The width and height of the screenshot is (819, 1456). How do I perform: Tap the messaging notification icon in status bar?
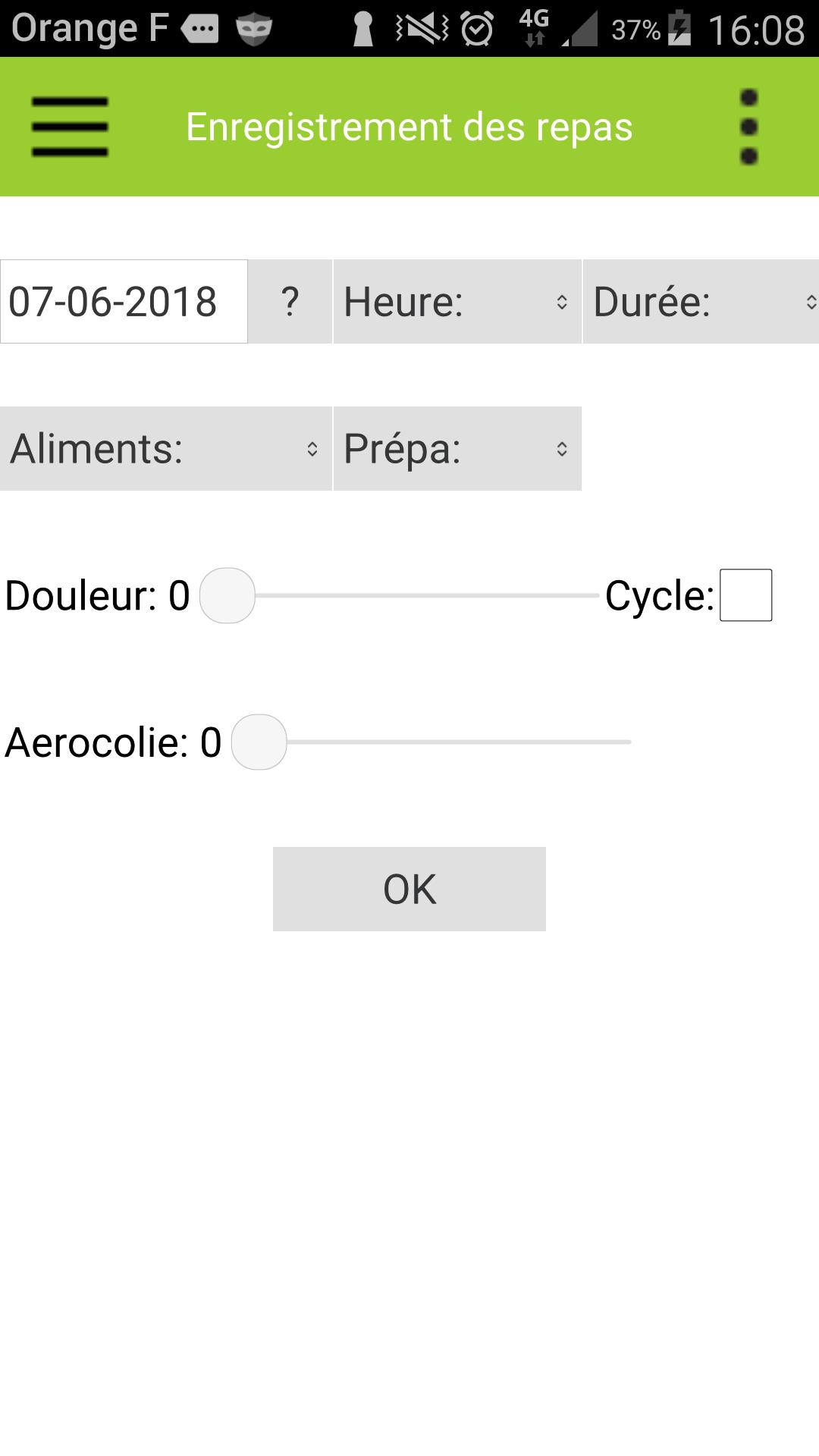coord(200,30)
